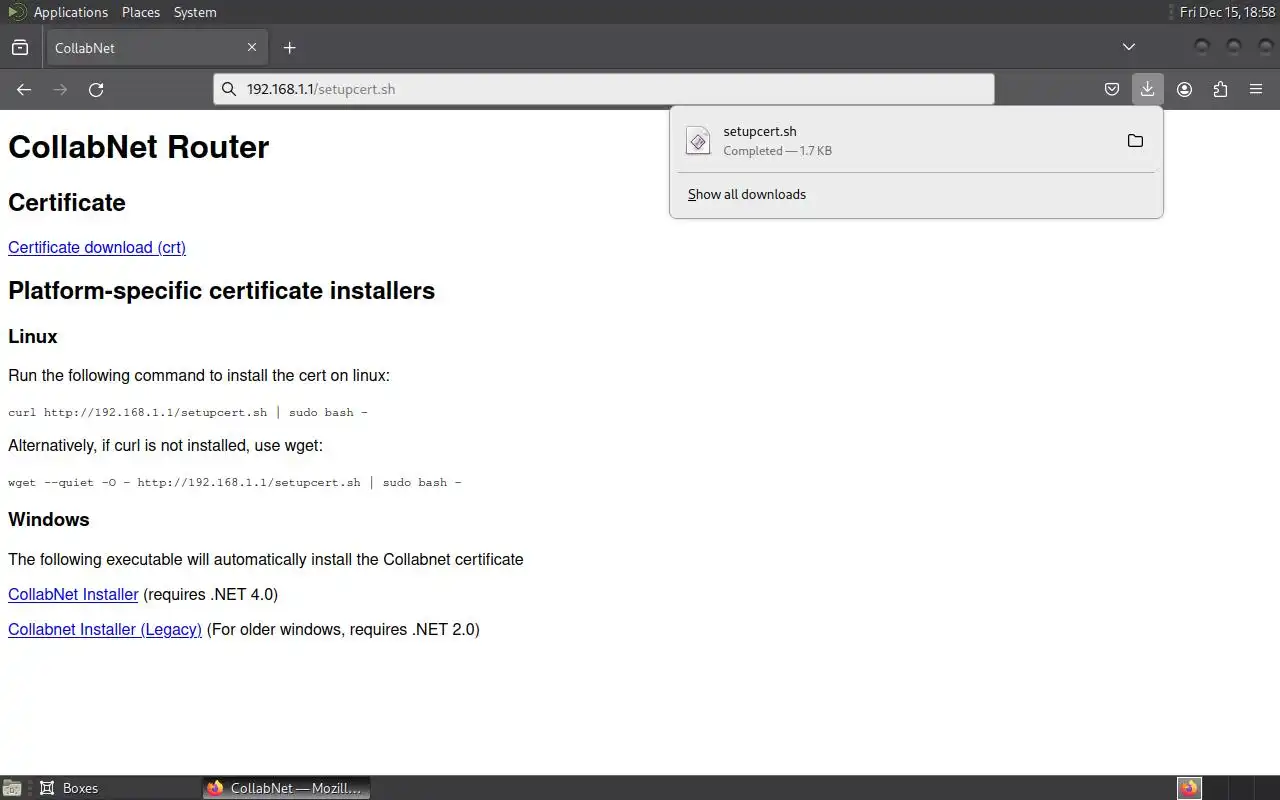Select the CollabNet browser tab

click(x=155, y=47)
